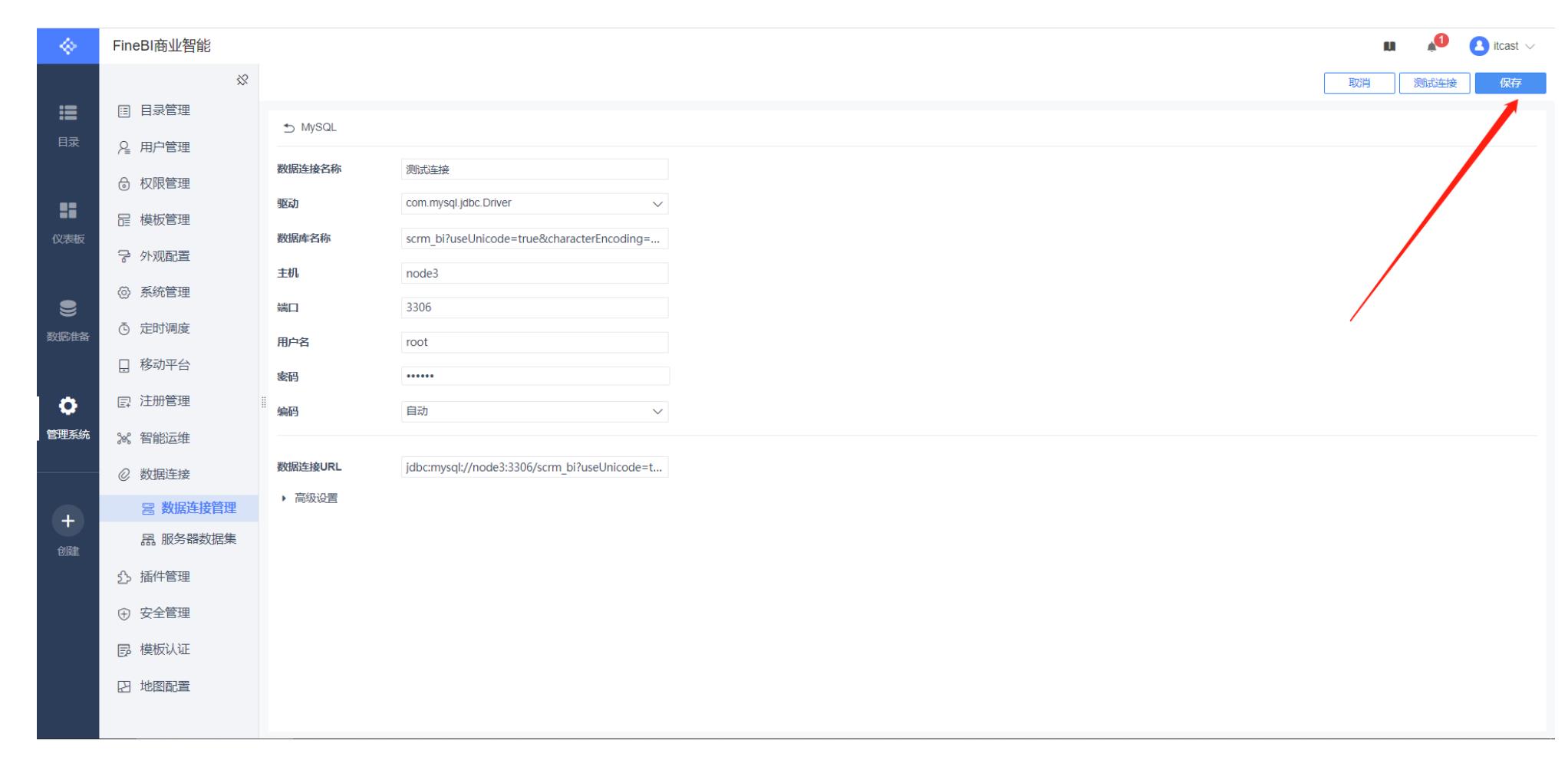Click the 保存 save button
Image resolution: width=1568 pixels, height=760 pixels.
(1510, 84)
